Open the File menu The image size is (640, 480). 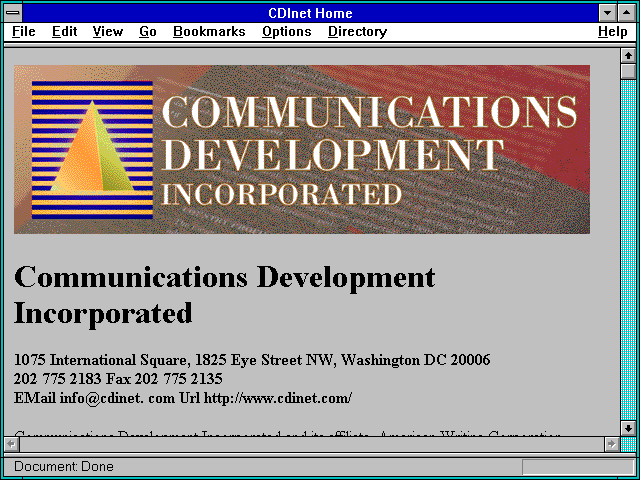24,32
